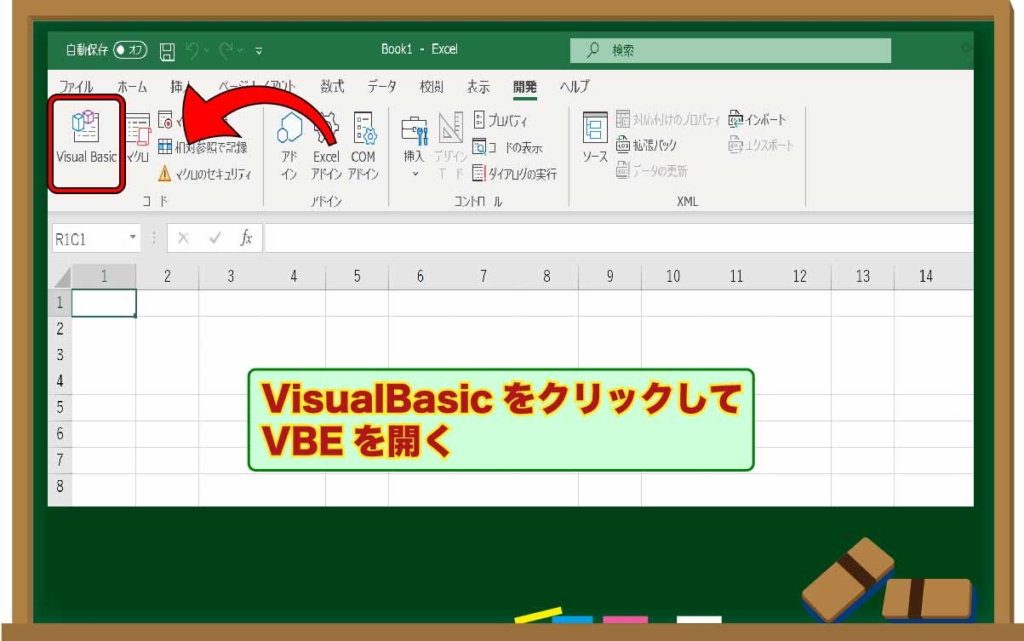The height and width of the screenshot is (641, 1024).
Task: Expand Customize Quick Access Toolbar arrow
Action: click(x=259, y=50)
